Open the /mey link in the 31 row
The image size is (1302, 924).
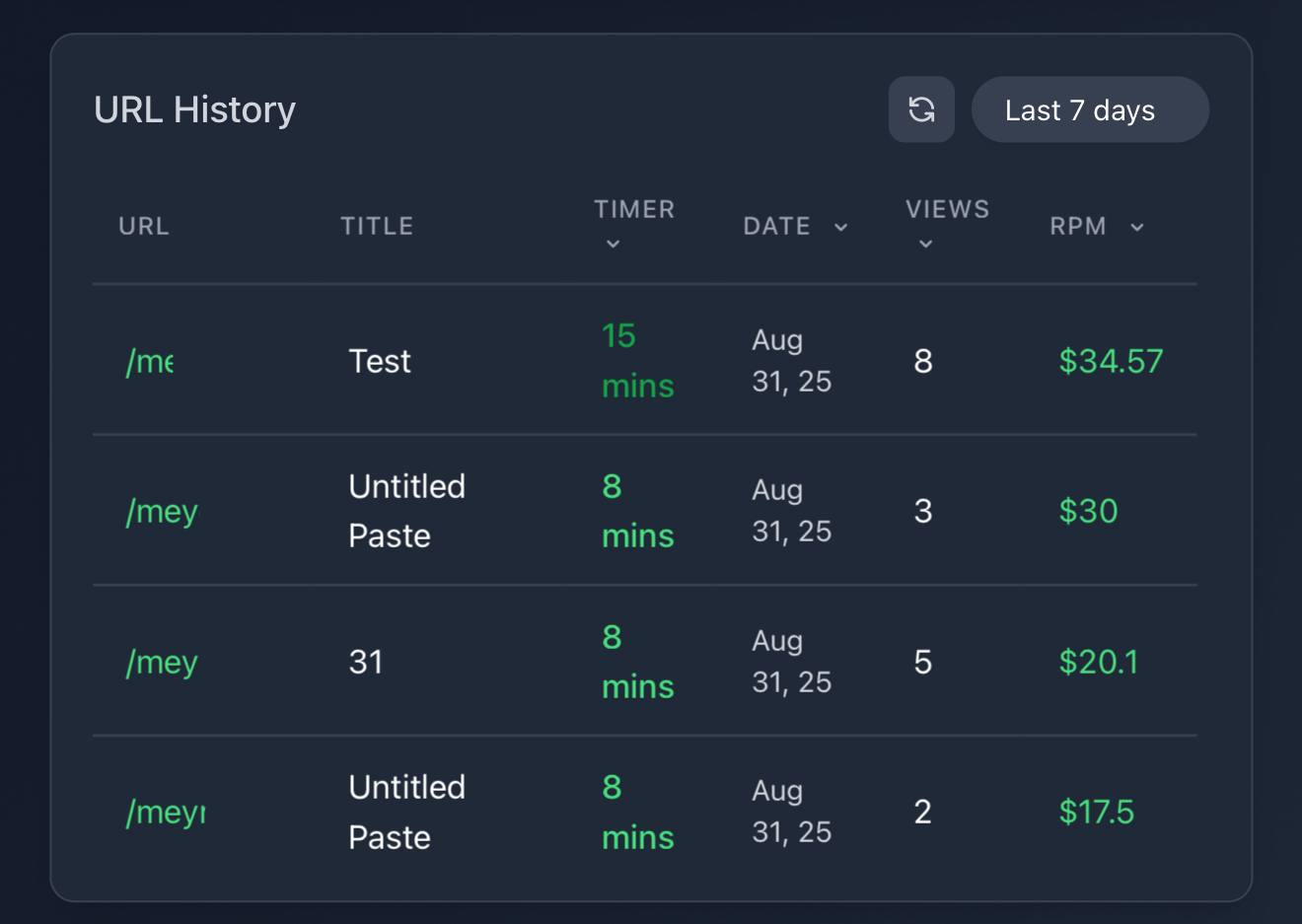pos(162,662)
